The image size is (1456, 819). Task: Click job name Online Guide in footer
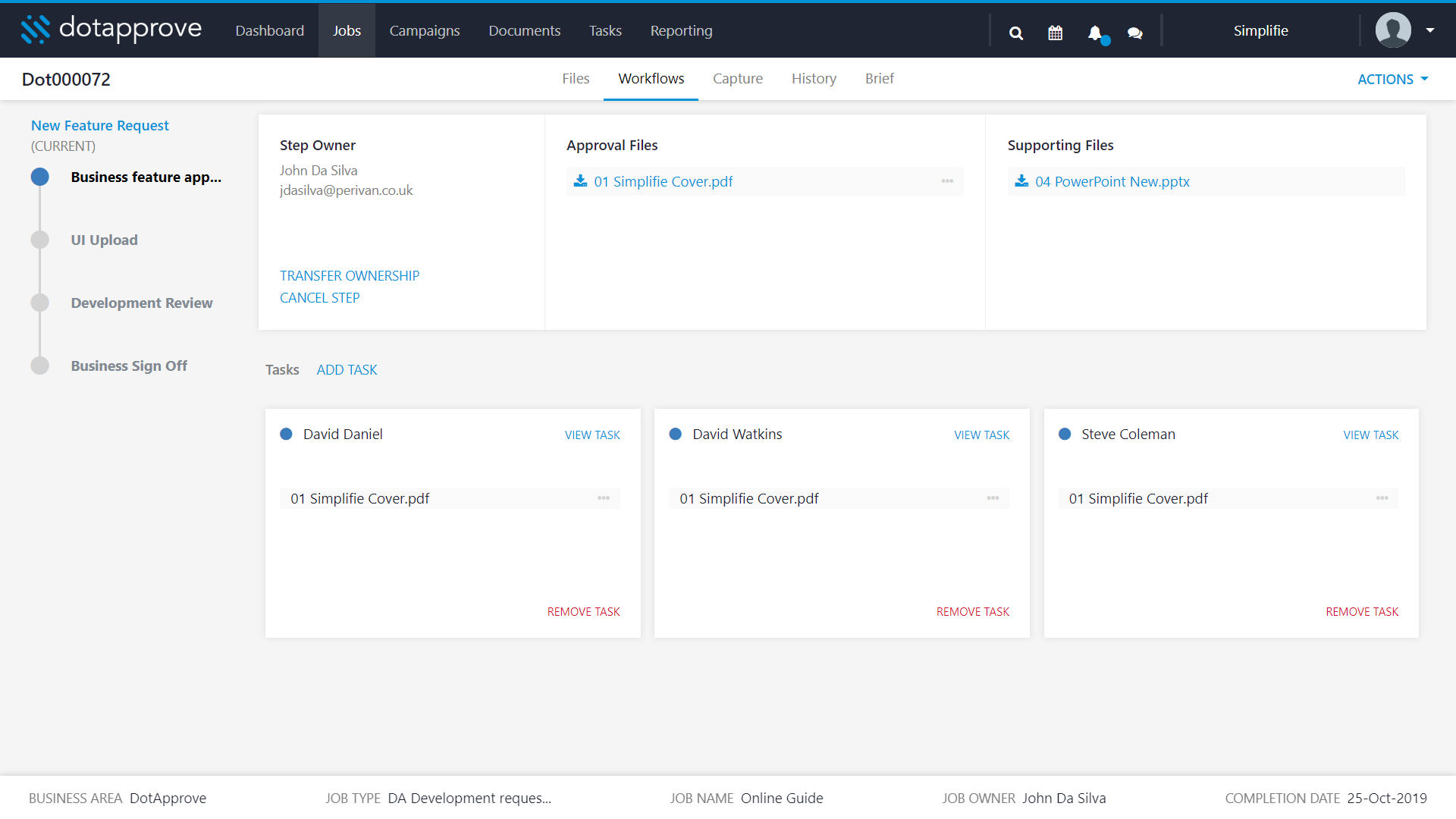tap(782, 799)
